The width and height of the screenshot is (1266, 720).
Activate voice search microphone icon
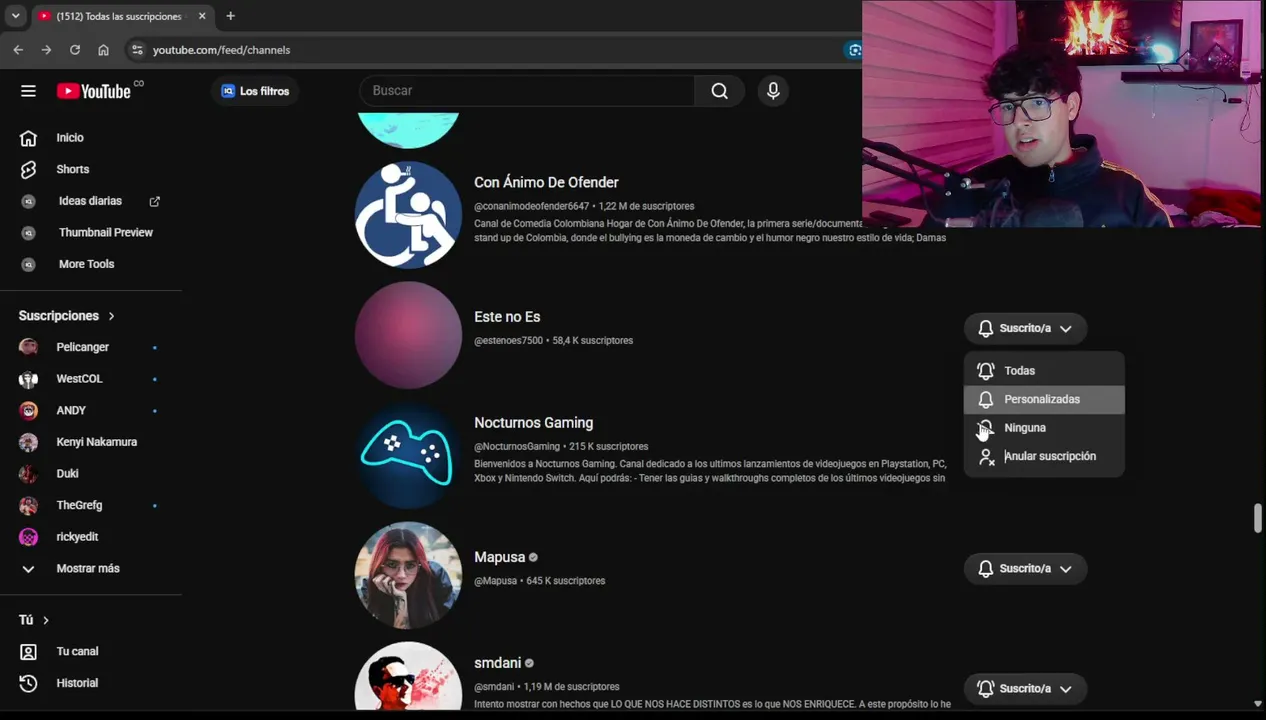click(773, 91)
